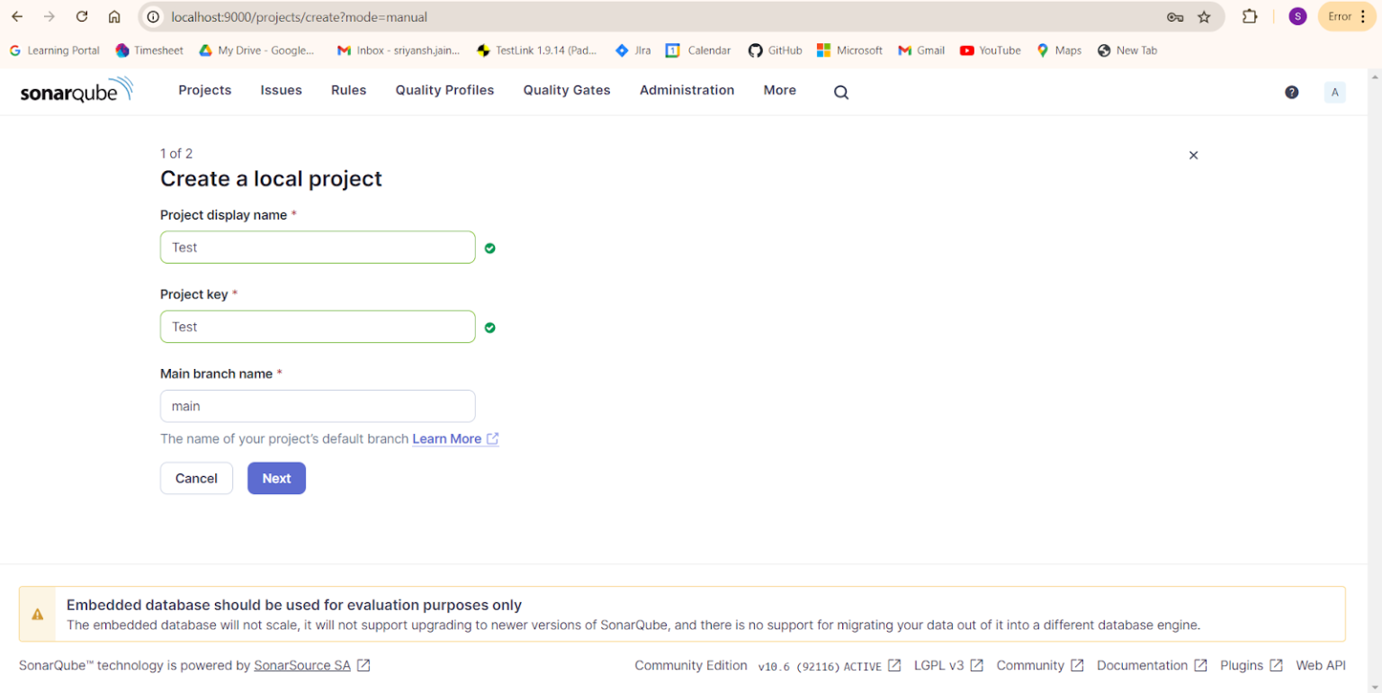Screen dimensions: 1382x693
Task: Open Chrome browser extensions menu
Action: pos(1249,16)
